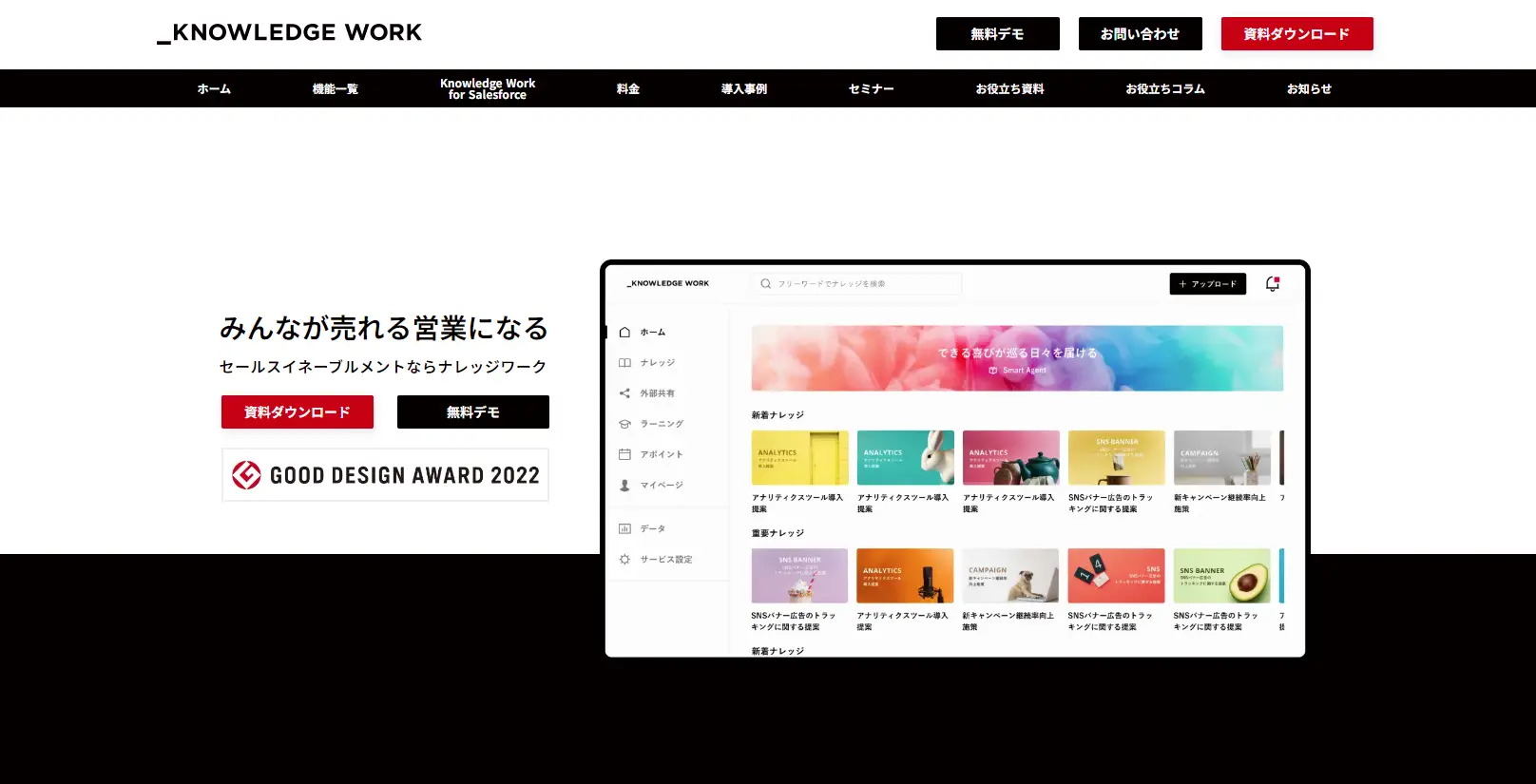Click the 重要ナレッジ section heading

[x=778, y=533]
